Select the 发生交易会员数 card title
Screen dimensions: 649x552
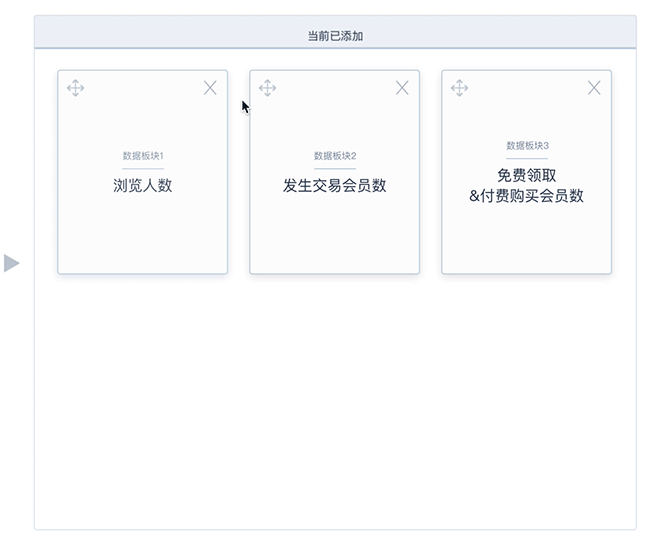pos(335,185)
